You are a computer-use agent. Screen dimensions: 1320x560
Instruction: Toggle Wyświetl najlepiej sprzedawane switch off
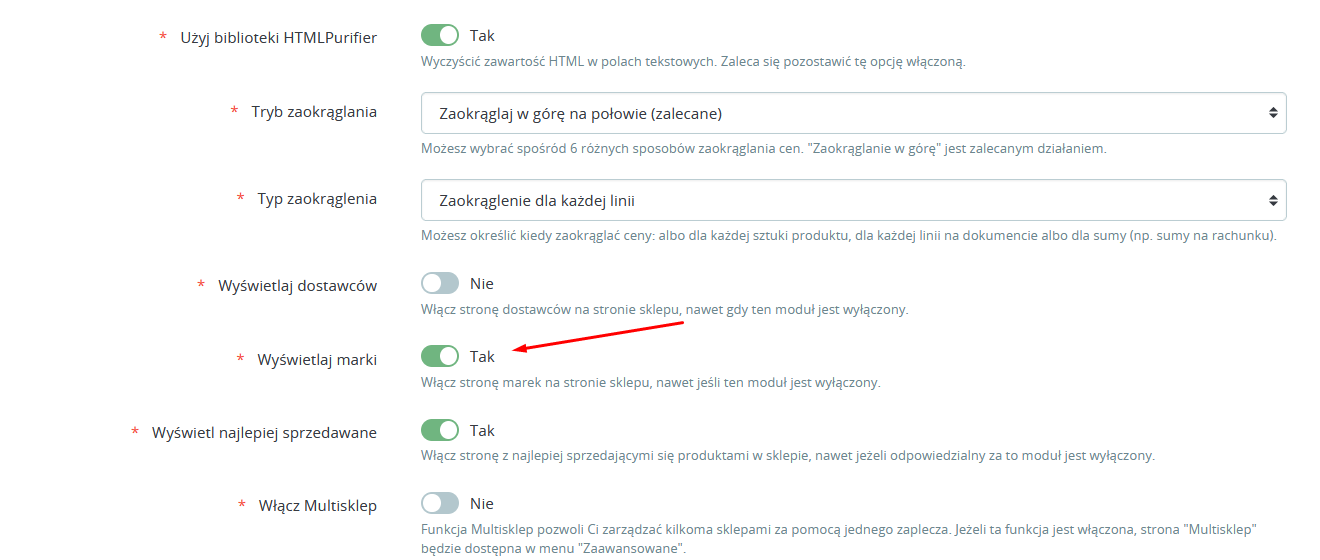[x=440, y=431]
